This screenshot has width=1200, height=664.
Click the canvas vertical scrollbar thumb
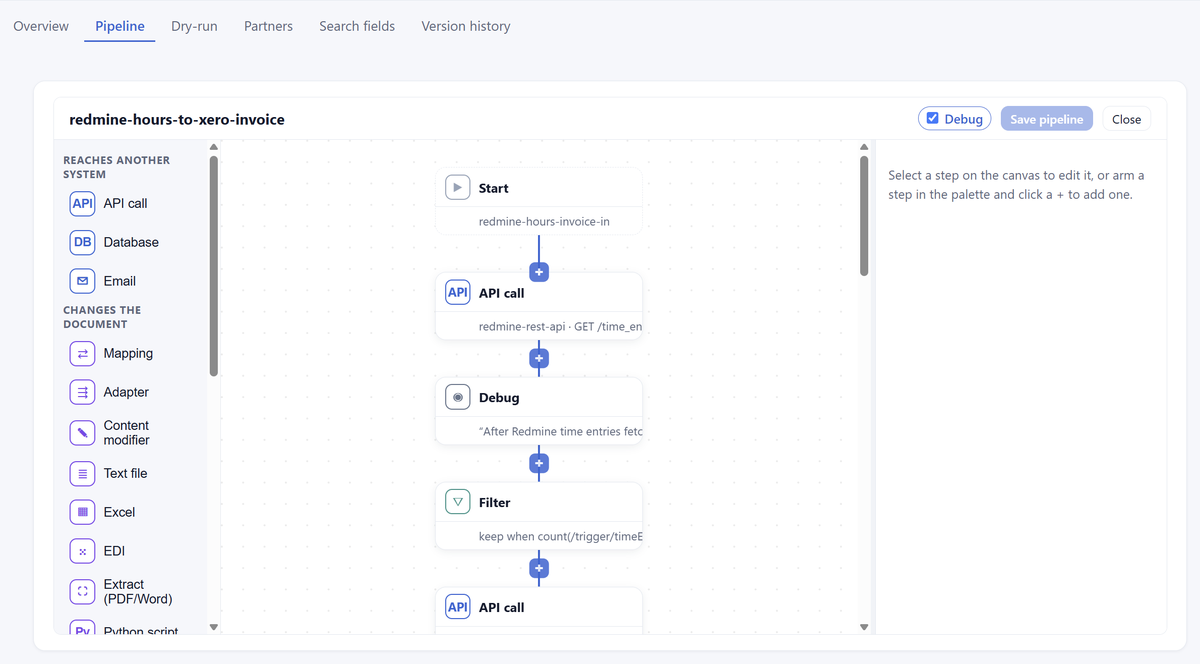coord(864,215)
